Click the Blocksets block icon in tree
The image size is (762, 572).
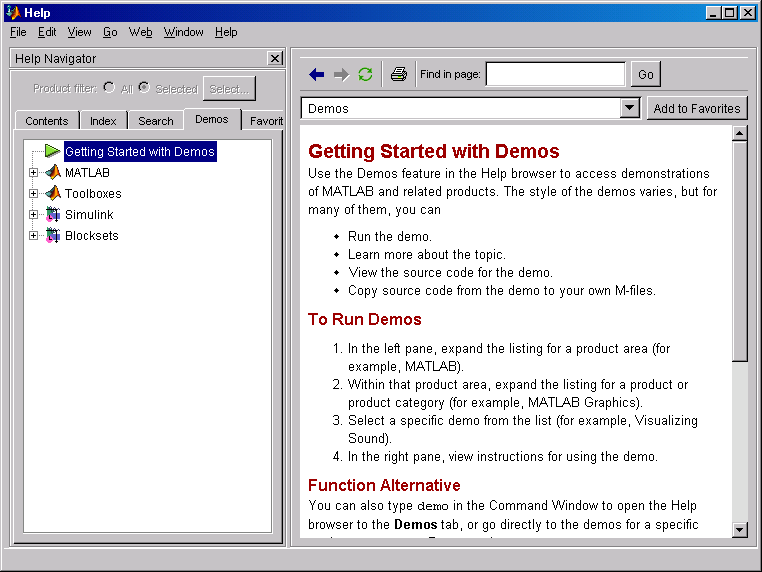[53, 235]
